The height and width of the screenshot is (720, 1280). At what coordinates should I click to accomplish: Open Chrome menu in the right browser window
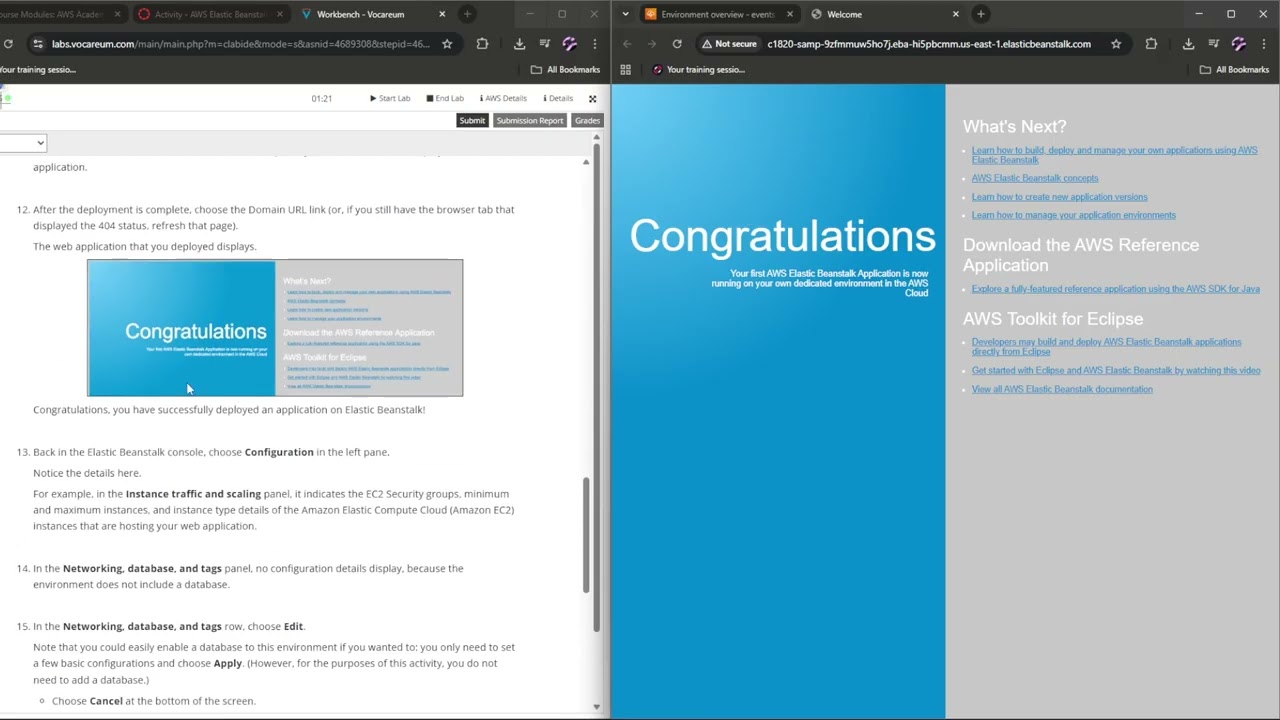[1264, 44]
